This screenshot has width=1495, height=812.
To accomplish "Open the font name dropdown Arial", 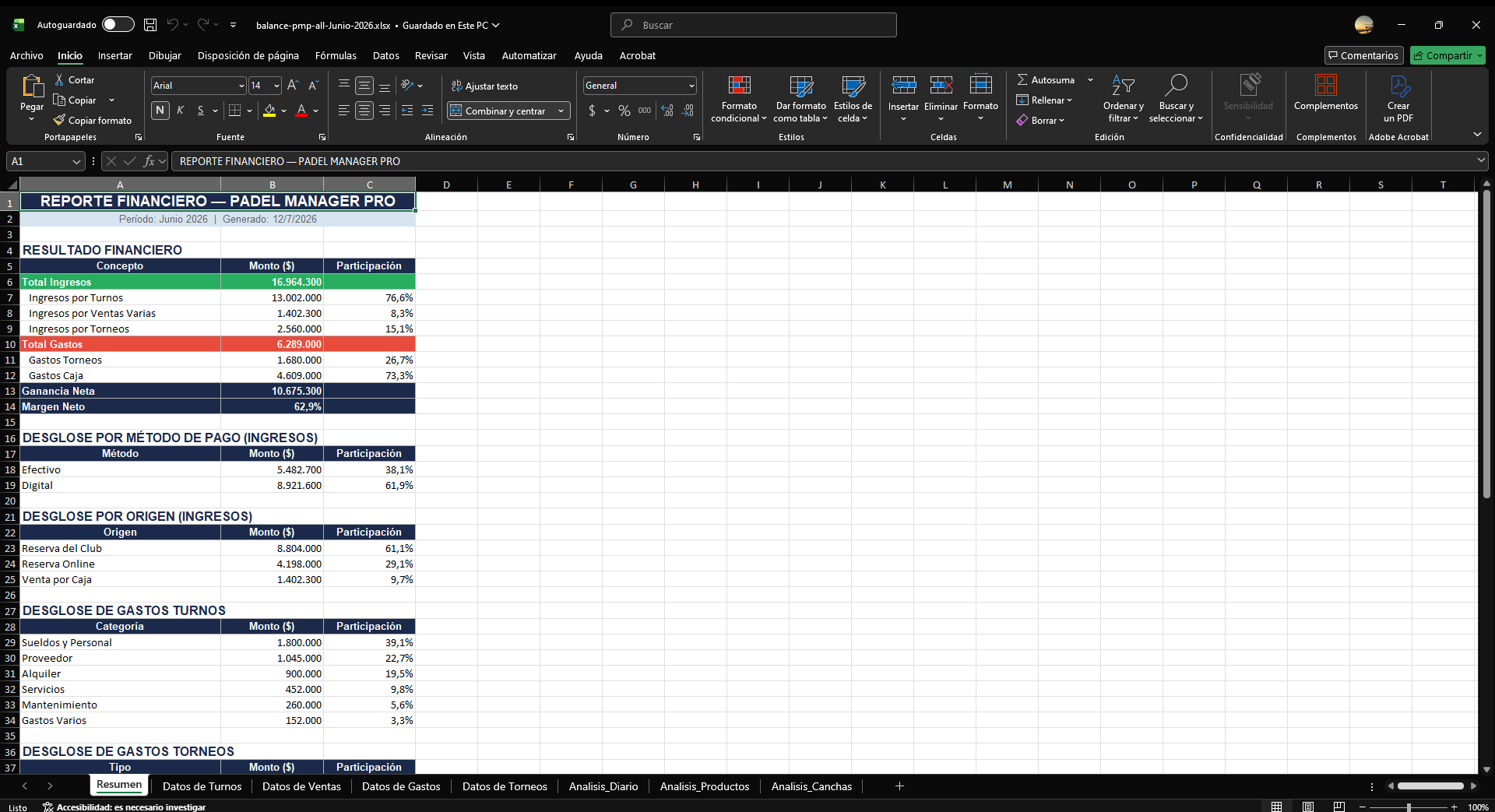I will (241, 86).
